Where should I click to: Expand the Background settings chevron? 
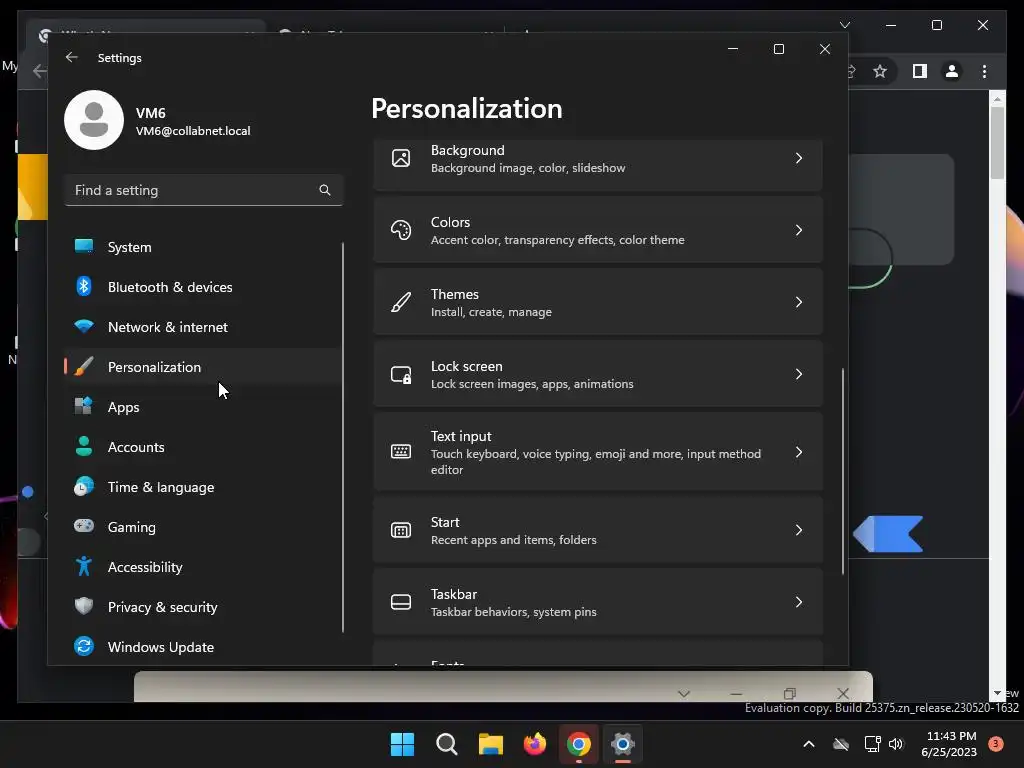click(x=799, y=158)
